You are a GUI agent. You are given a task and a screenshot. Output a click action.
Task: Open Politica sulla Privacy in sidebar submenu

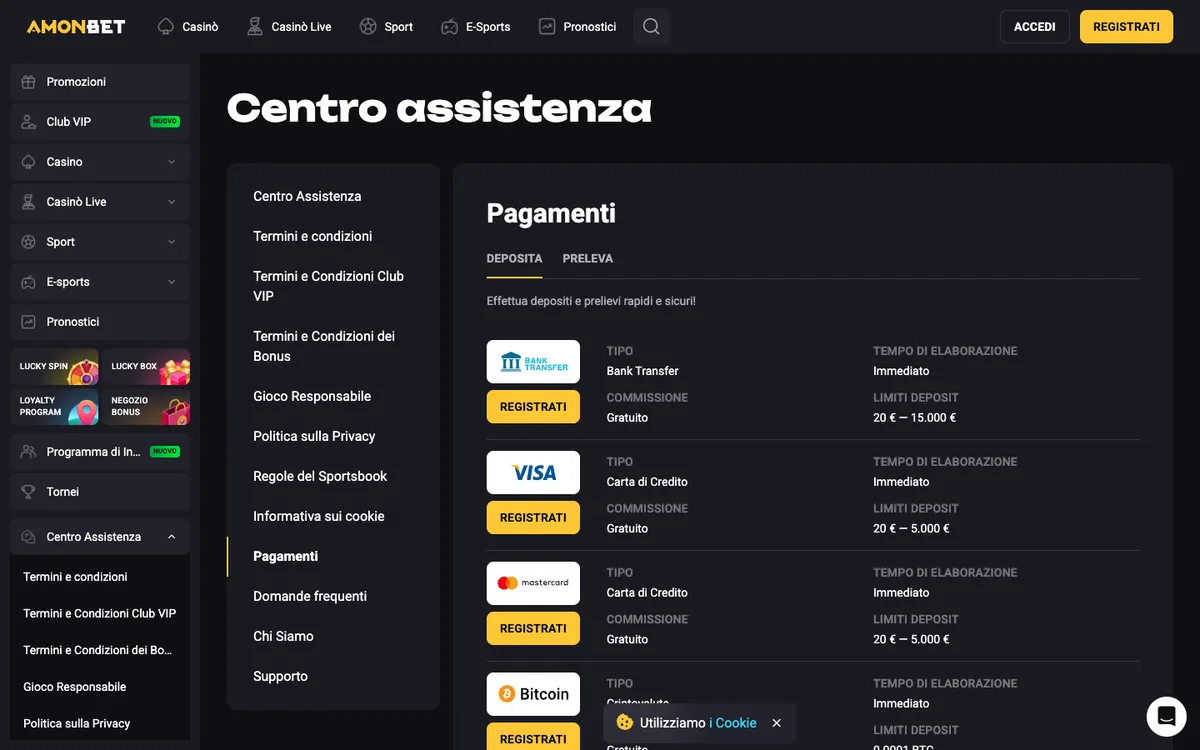(77, 723)
